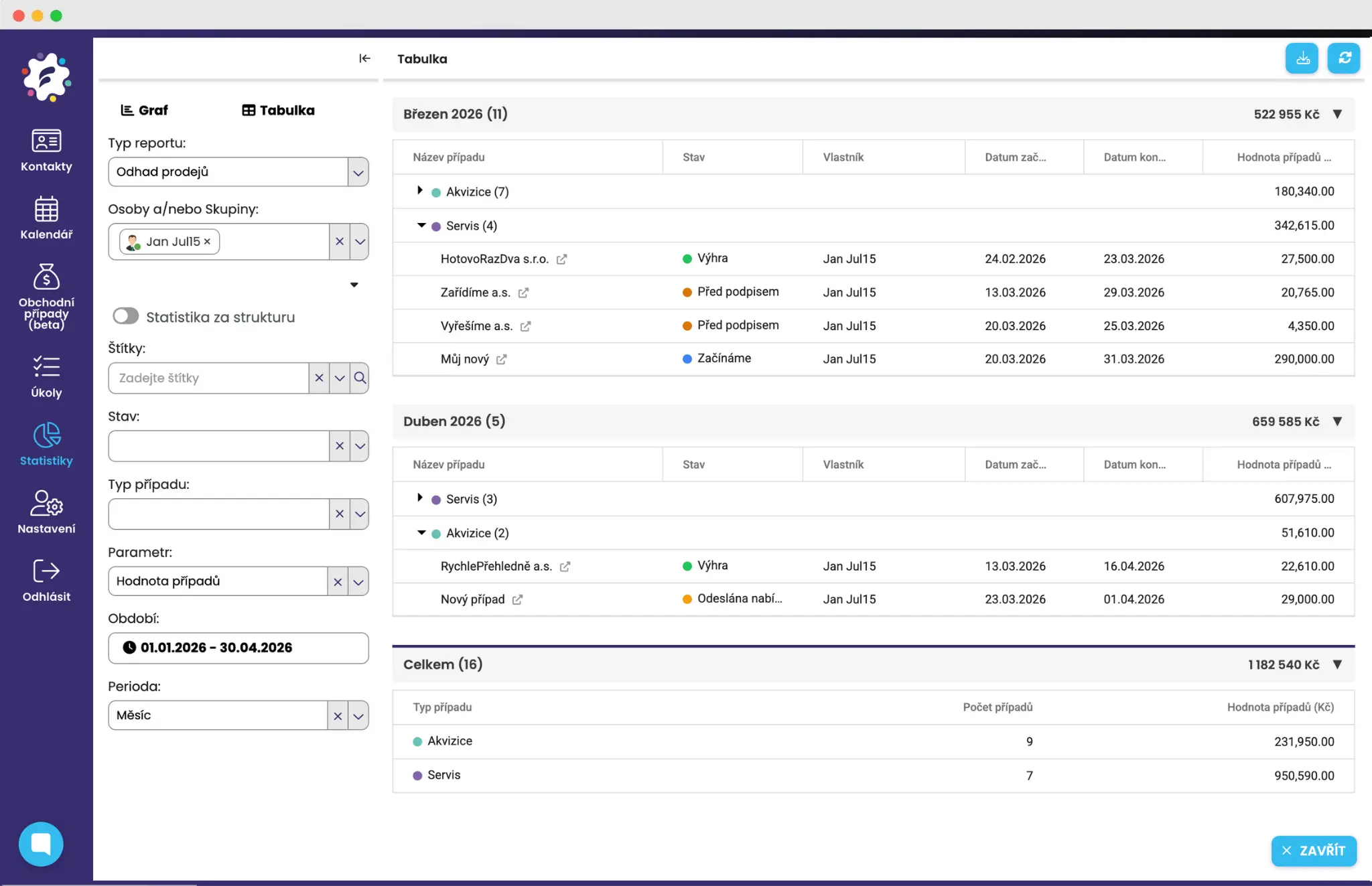Open the Perioda dropdown arrow
This screenshot has width=1372, height=886.
(x=358, y=715)
